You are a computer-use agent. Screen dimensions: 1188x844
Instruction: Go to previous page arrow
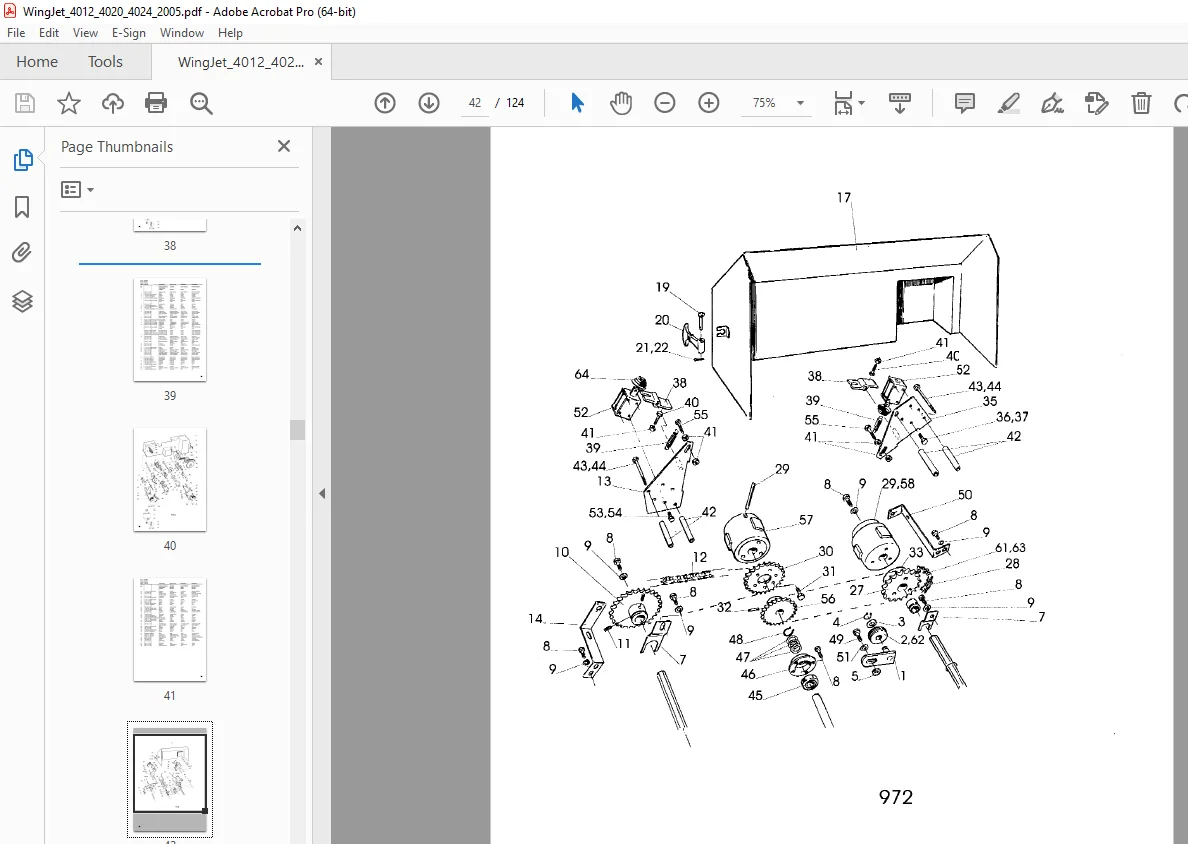[385, 103]
